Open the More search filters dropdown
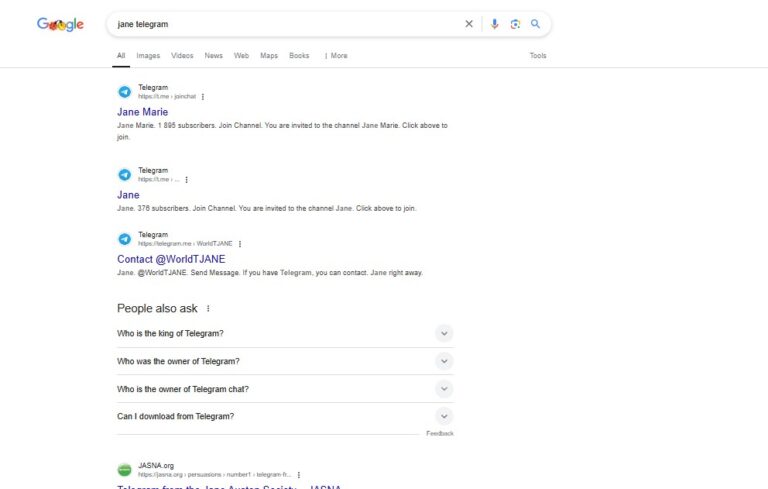This screenshot has width=768, height=489. coord(338,56)
